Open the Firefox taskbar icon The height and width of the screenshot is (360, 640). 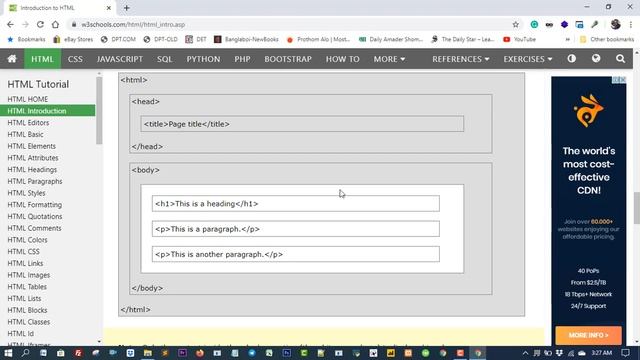pos(200,353)
